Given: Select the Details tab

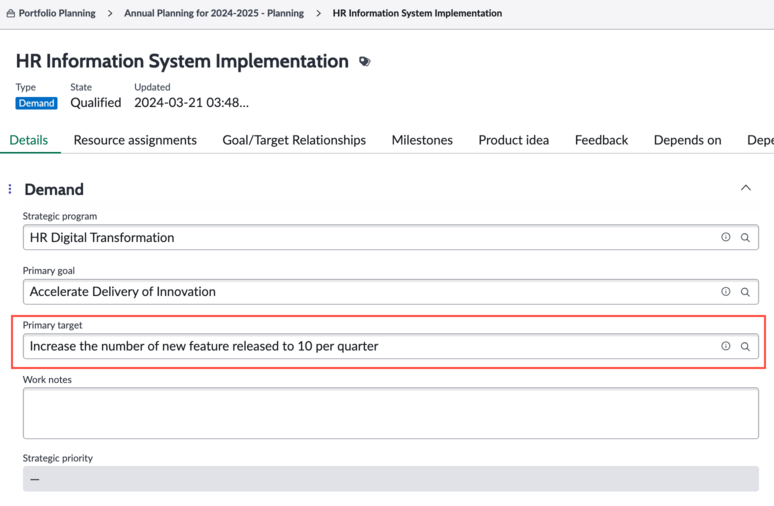Looking at the screenshot, I should point(29,140).
